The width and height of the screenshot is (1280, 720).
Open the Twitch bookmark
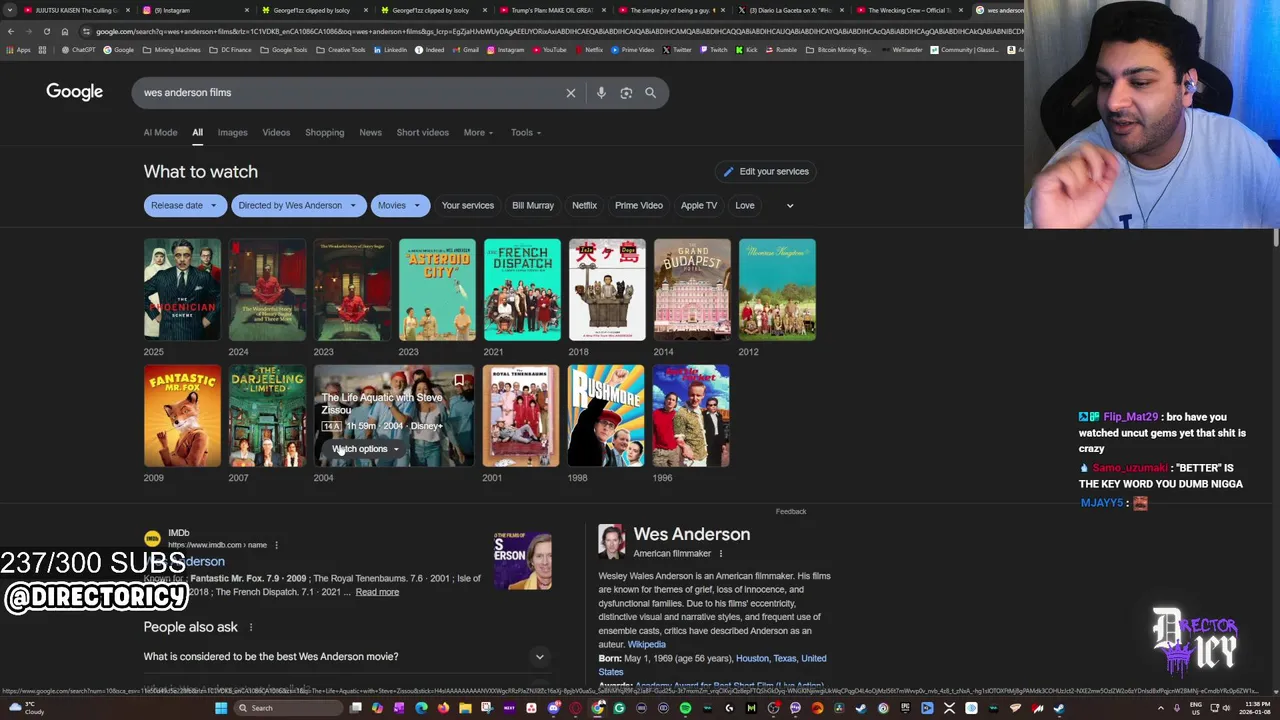(x=714, y=50)
